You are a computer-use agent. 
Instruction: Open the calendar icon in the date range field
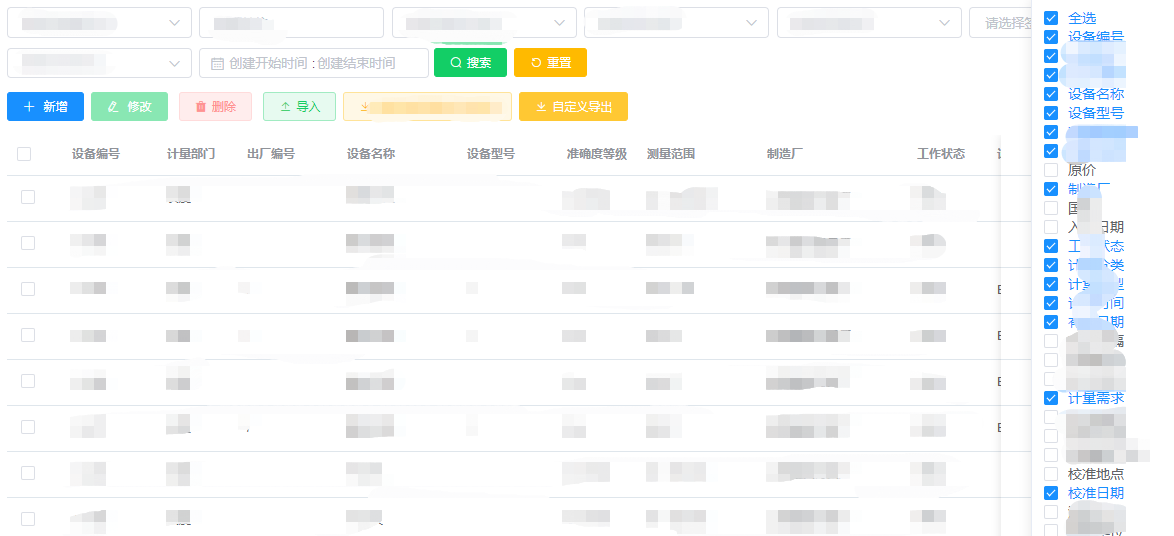217,64
